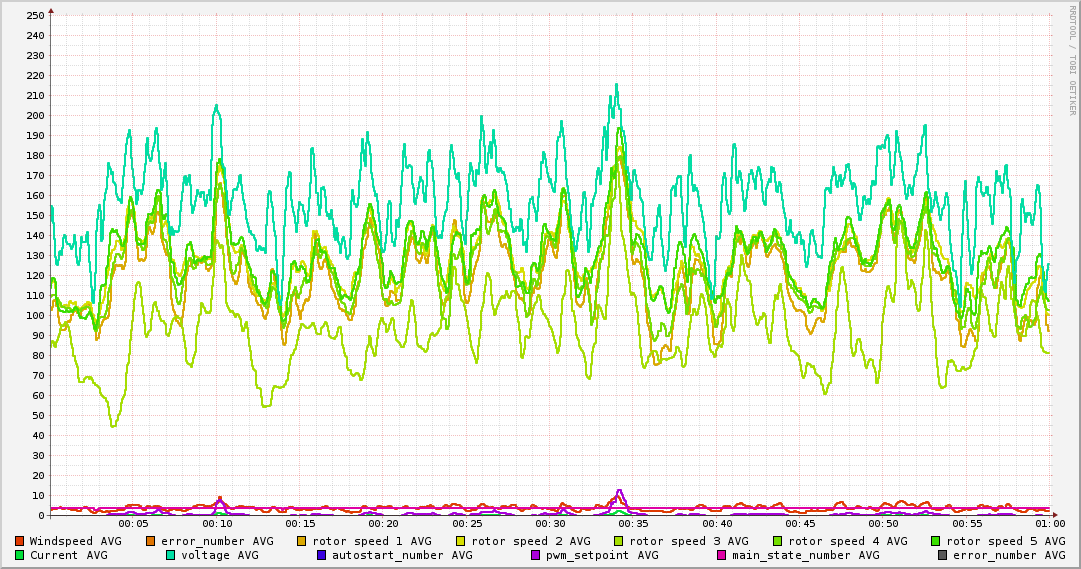Click the 00:10 time axis label
The image size is (1081, 569).
tap(217, 523)
